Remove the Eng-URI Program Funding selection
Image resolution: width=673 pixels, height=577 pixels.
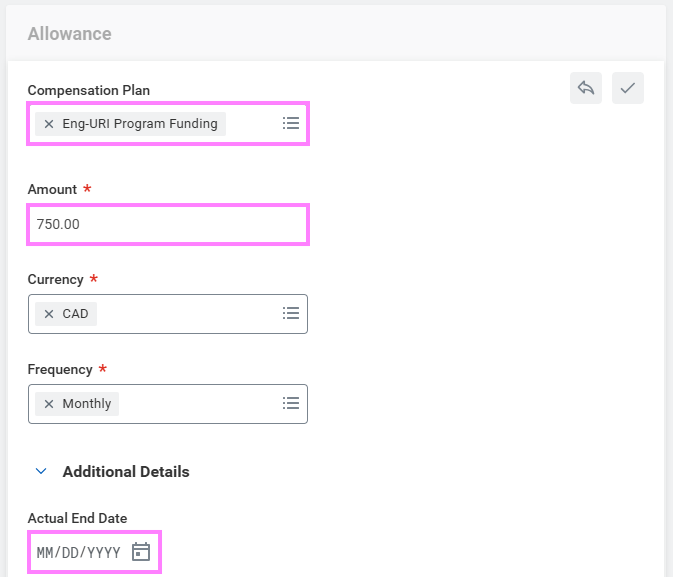49,124
